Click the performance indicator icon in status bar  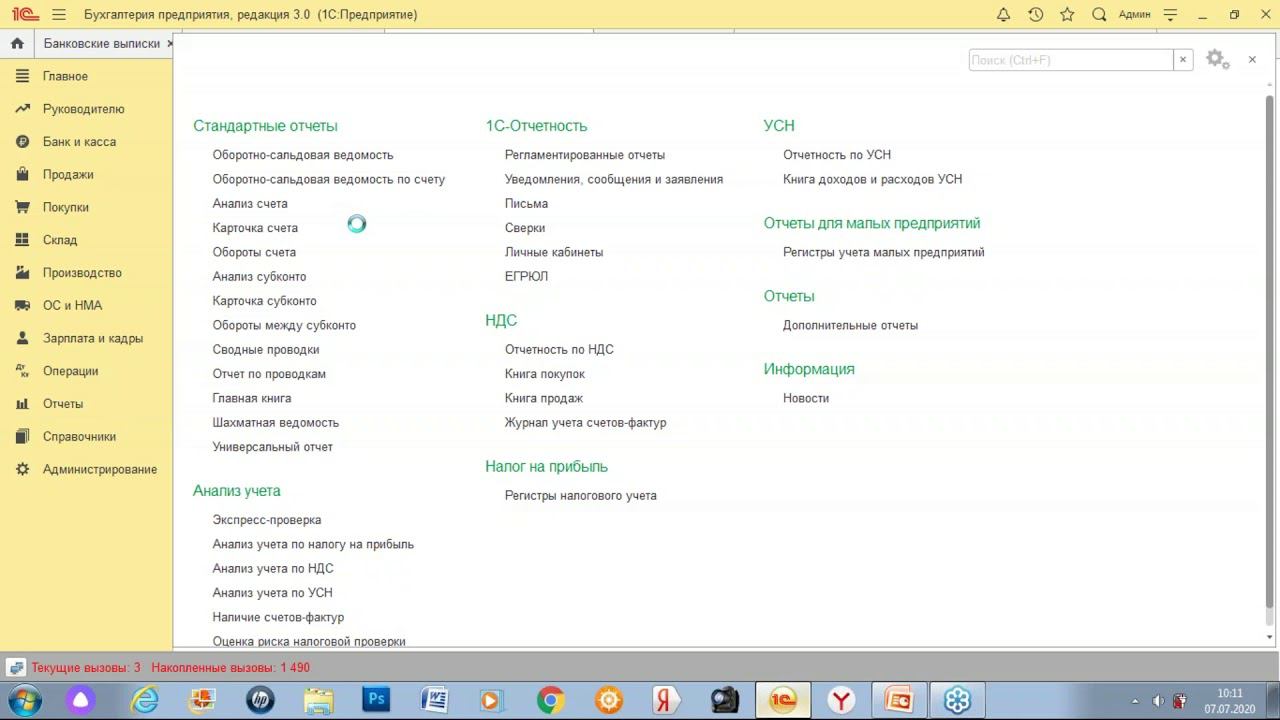coord(16,668)
